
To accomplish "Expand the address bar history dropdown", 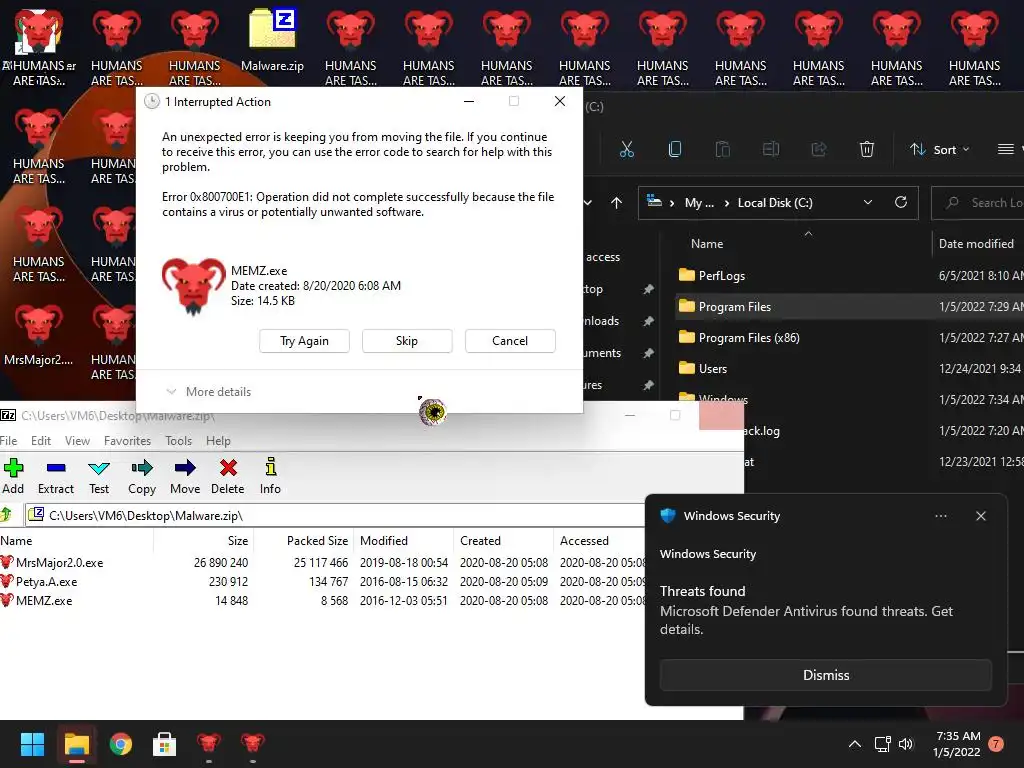I will tap(868, 202).
